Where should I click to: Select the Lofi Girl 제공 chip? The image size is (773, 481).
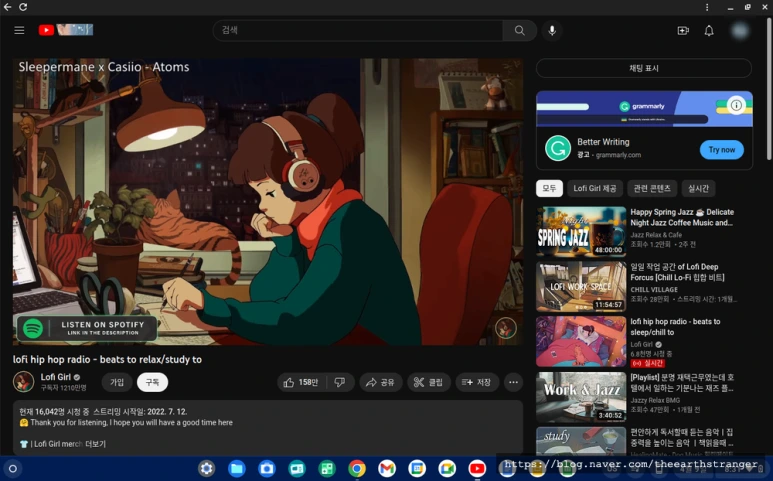point(595,188)
